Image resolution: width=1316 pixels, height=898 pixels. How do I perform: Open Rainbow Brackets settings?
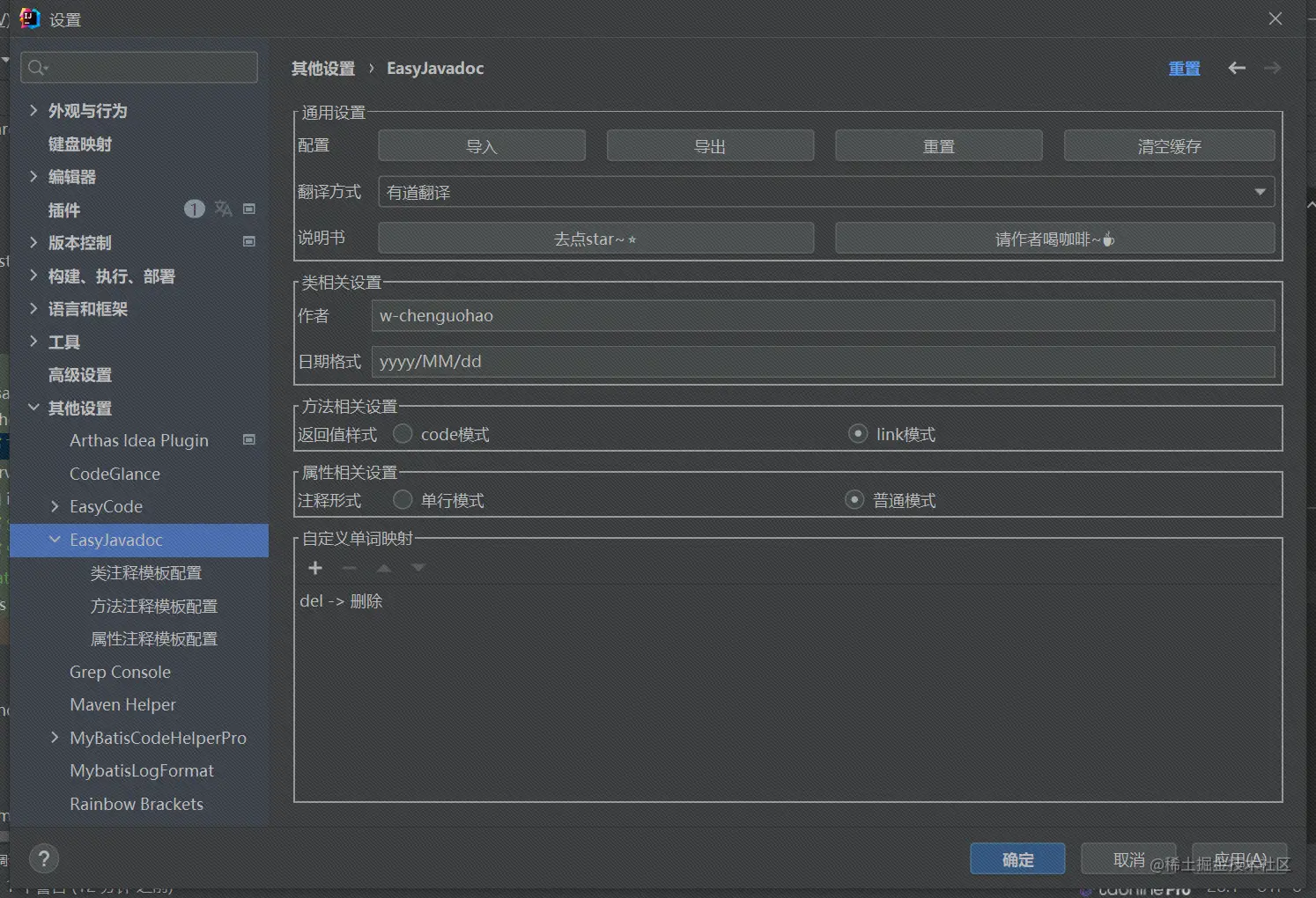point(137,804)
